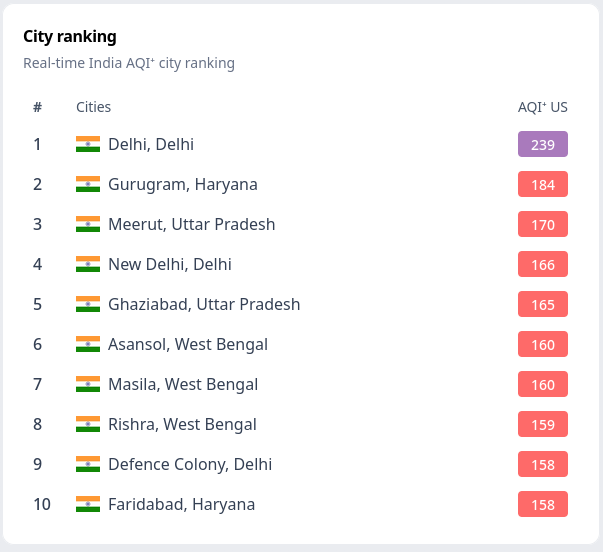This screenshot has width=603, height=552.
Task: Click the red 184 AQI badge
Action: tap(543, 184)
